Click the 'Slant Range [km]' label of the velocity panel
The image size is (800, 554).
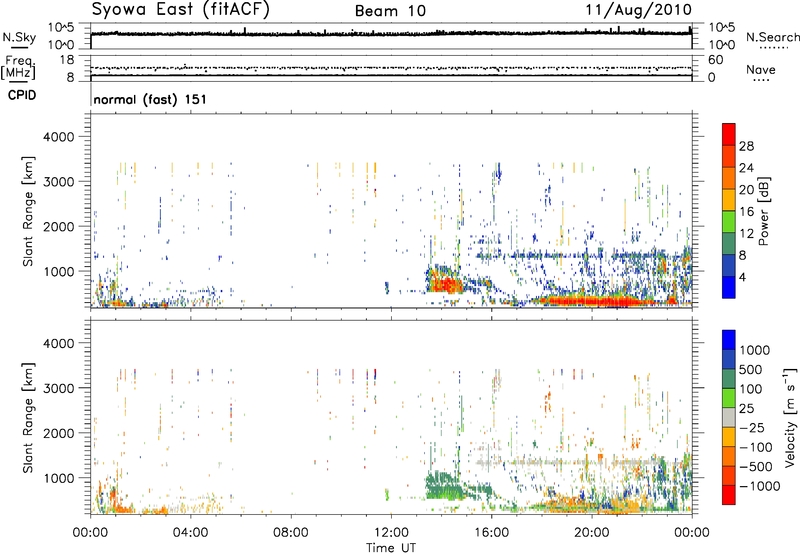point(28,418)
